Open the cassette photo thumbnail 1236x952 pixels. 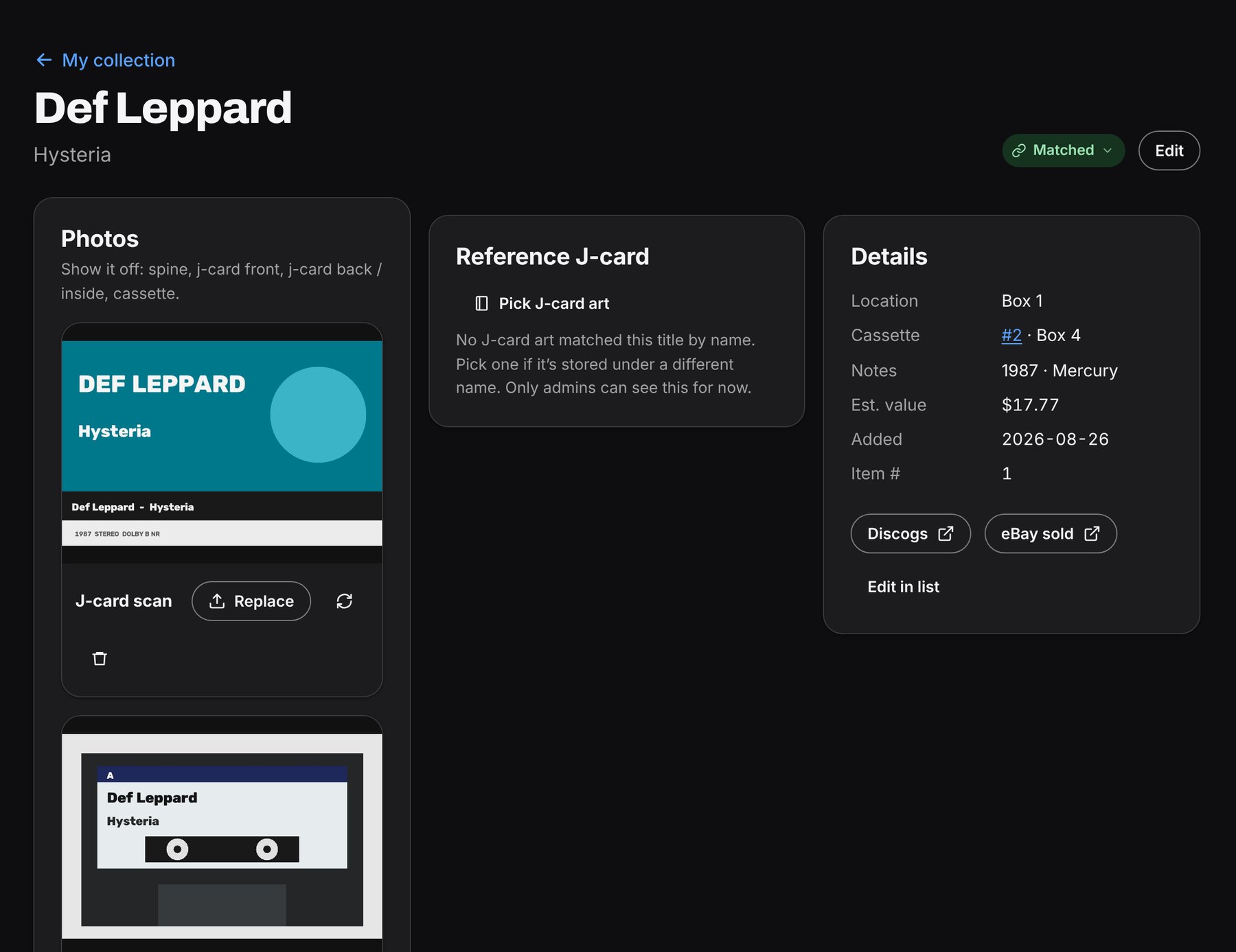pos(222,835)
